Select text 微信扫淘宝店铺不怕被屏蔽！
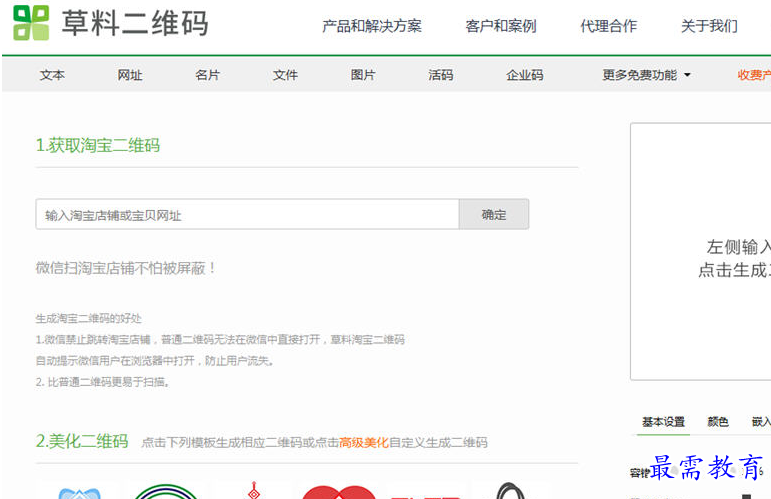 tap(126, 268)
